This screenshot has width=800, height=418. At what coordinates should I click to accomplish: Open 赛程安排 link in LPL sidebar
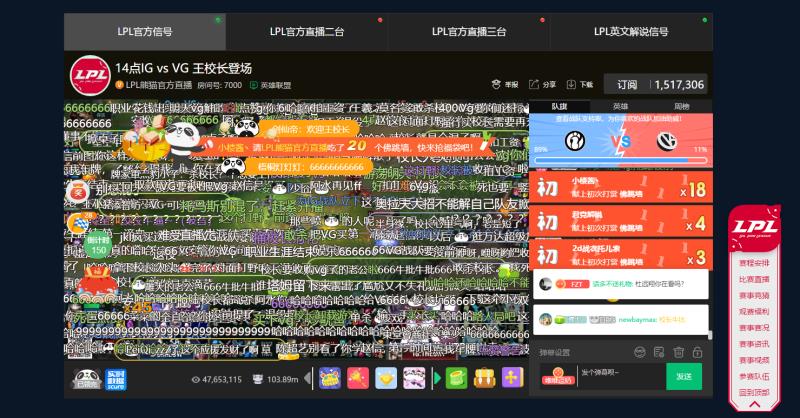(x=754, y=263)
